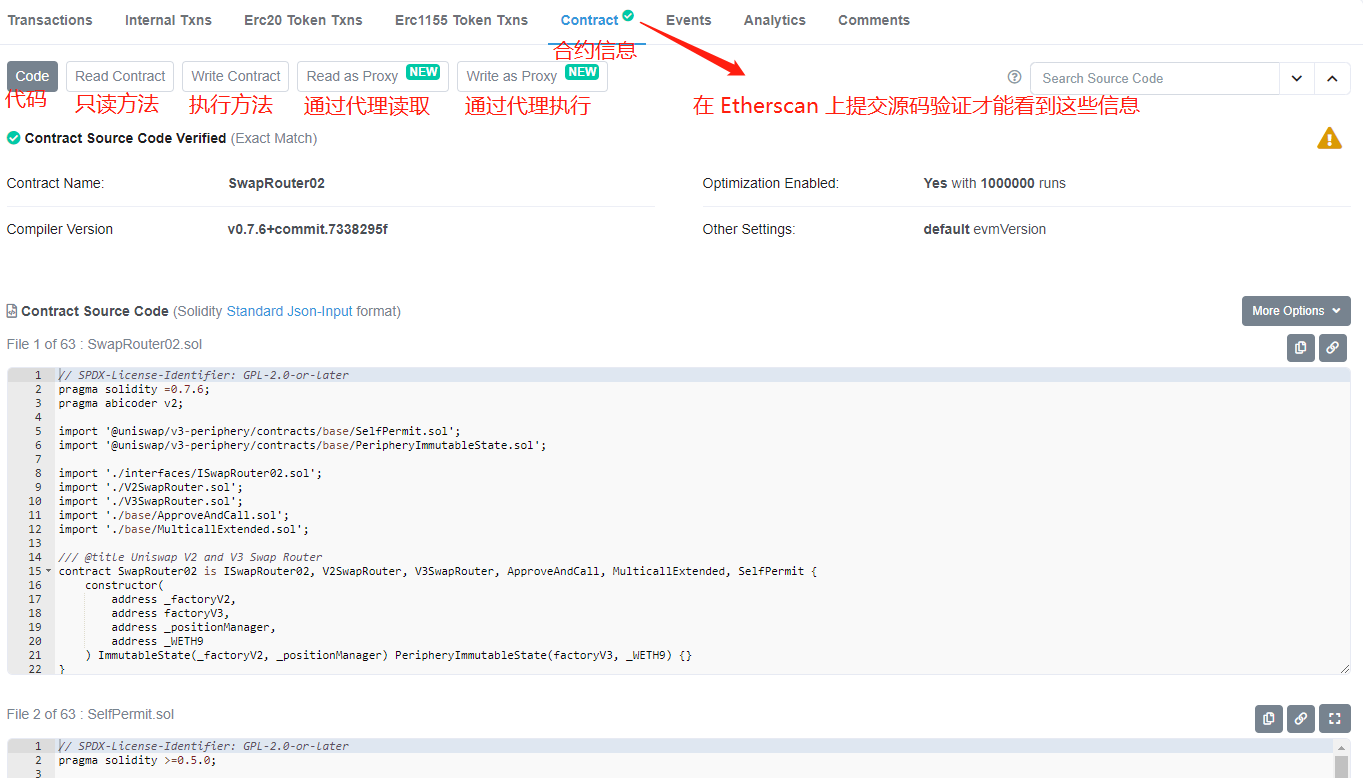
Task: Open the Erc20 Token Txns tab
Action: 303,20
